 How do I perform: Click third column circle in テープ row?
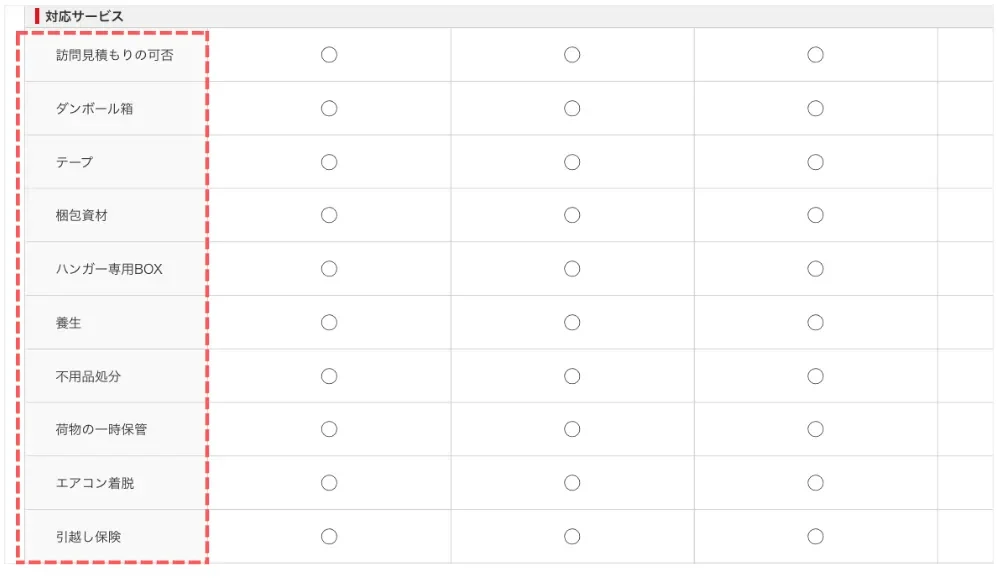coord(815,162)
